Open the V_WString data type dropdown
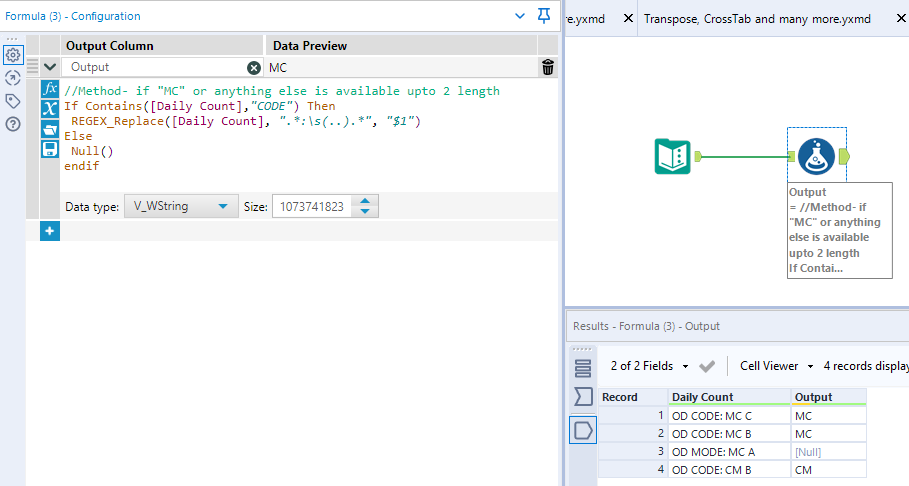The height and width of the screenshot is (486, 909). (x=181, y=206)
